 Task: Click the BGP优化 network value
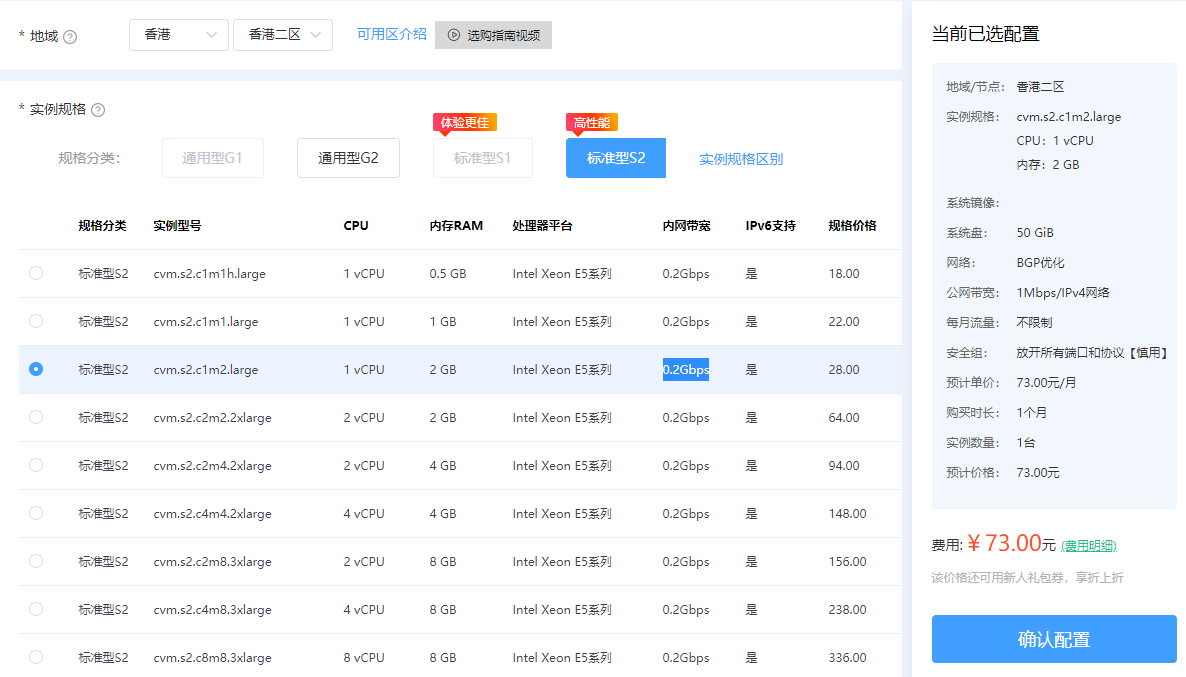pyautogui.click(x=1040, y=262)
